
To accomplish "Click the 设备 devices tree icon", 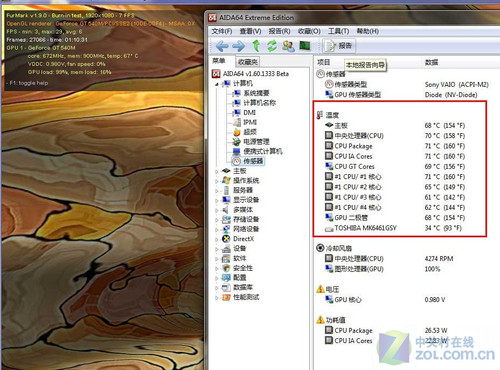I will (x=226, y=248).
